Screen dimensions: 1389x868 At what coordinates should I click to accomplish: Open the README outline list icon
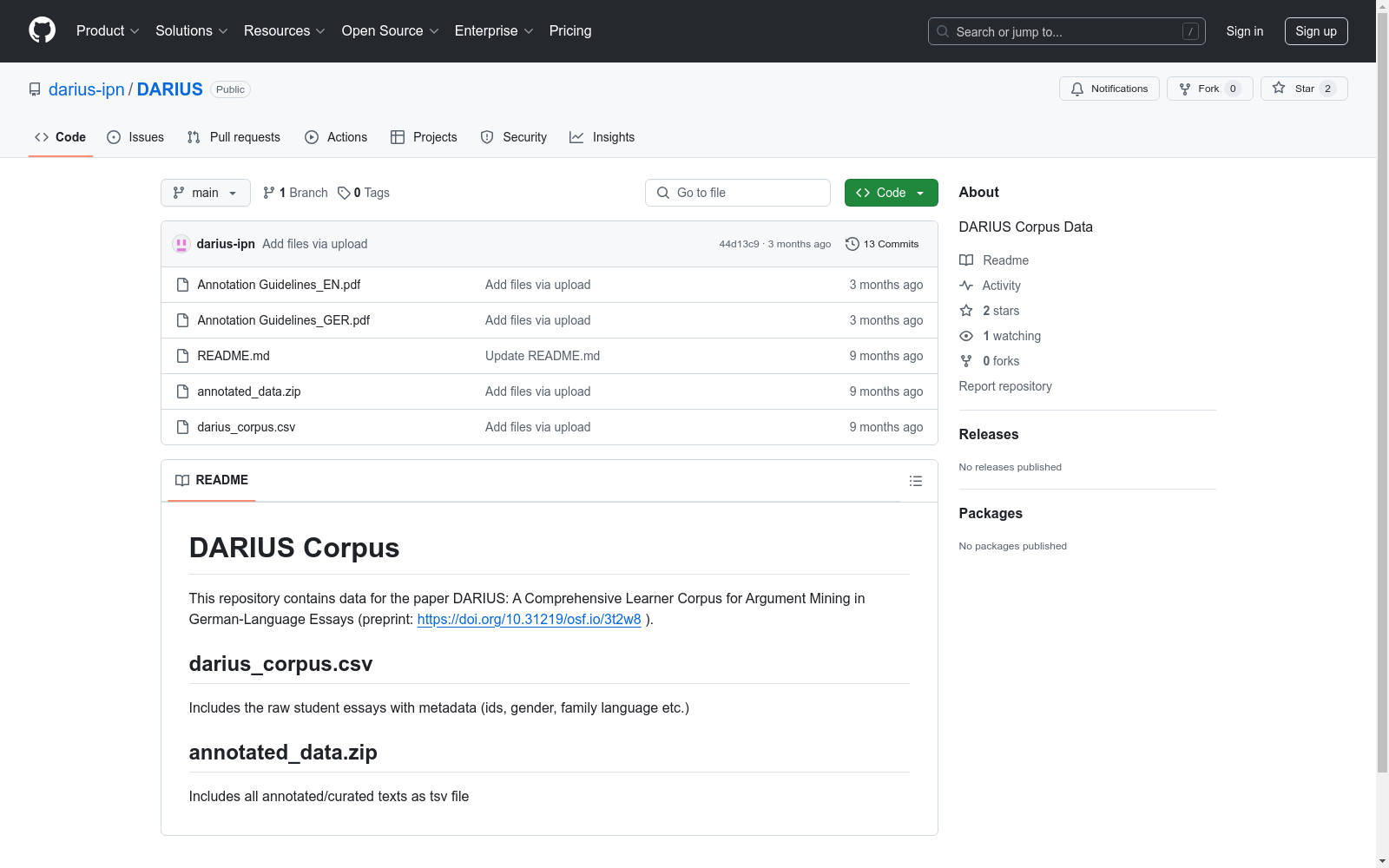tap(915, 481)
